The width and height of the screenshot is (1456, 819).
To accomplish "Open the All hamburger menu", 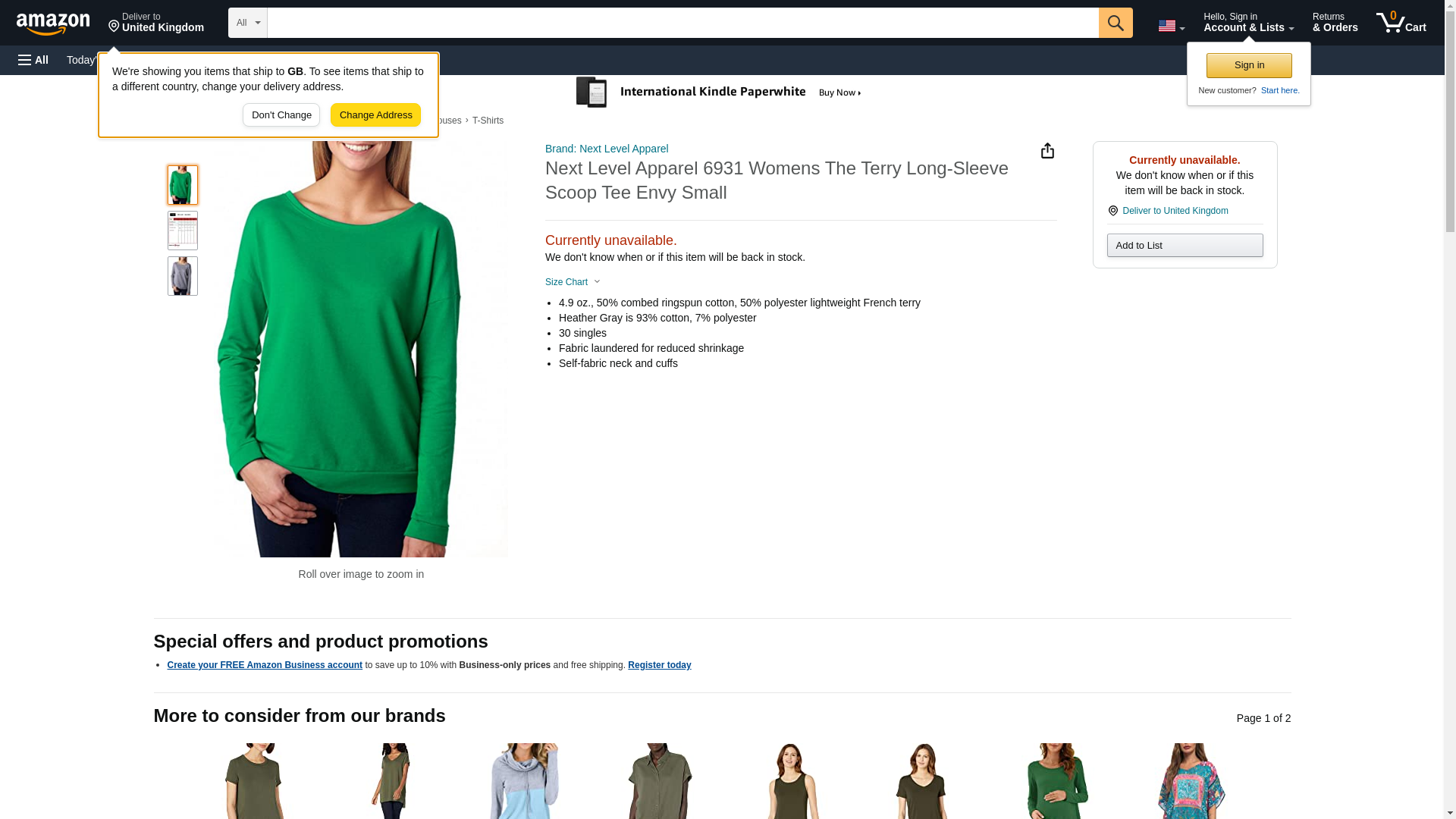I will coord(33,60).
